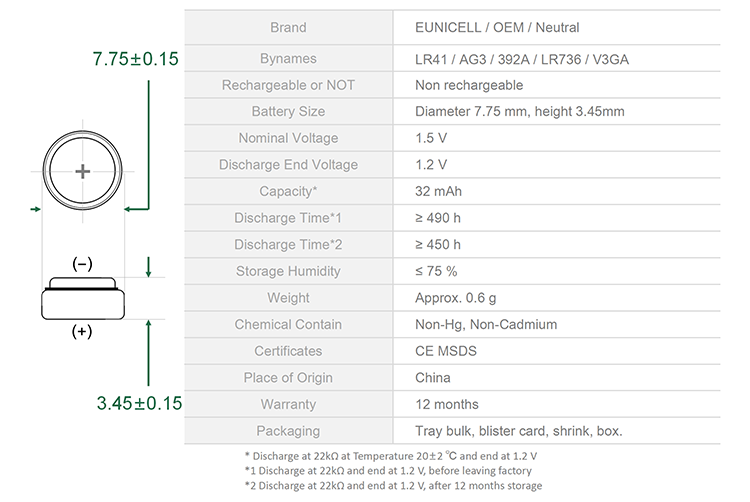Click the Packaging row value text
750x502 pixels.
click(518, 431)
